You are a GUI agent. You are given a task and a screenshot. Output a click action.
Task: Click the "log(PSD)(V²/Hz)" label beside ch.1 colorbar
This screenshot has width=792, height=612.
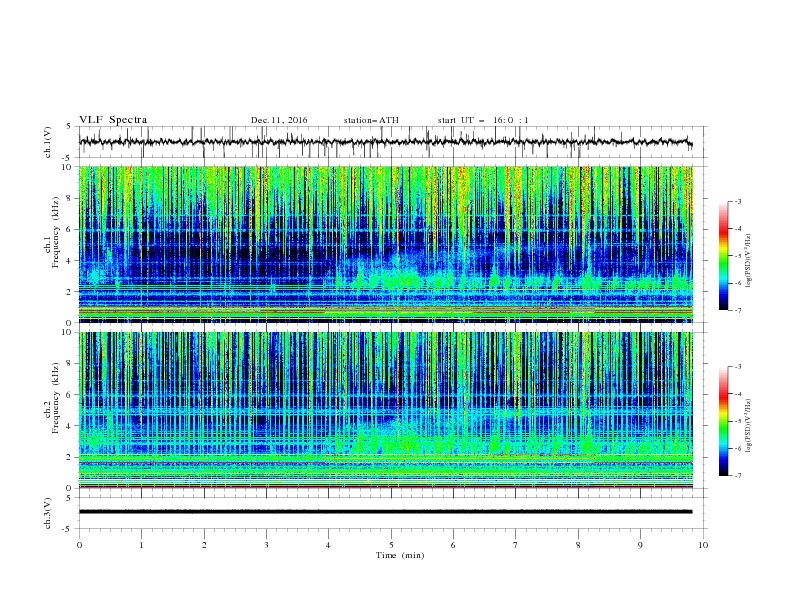748,261
